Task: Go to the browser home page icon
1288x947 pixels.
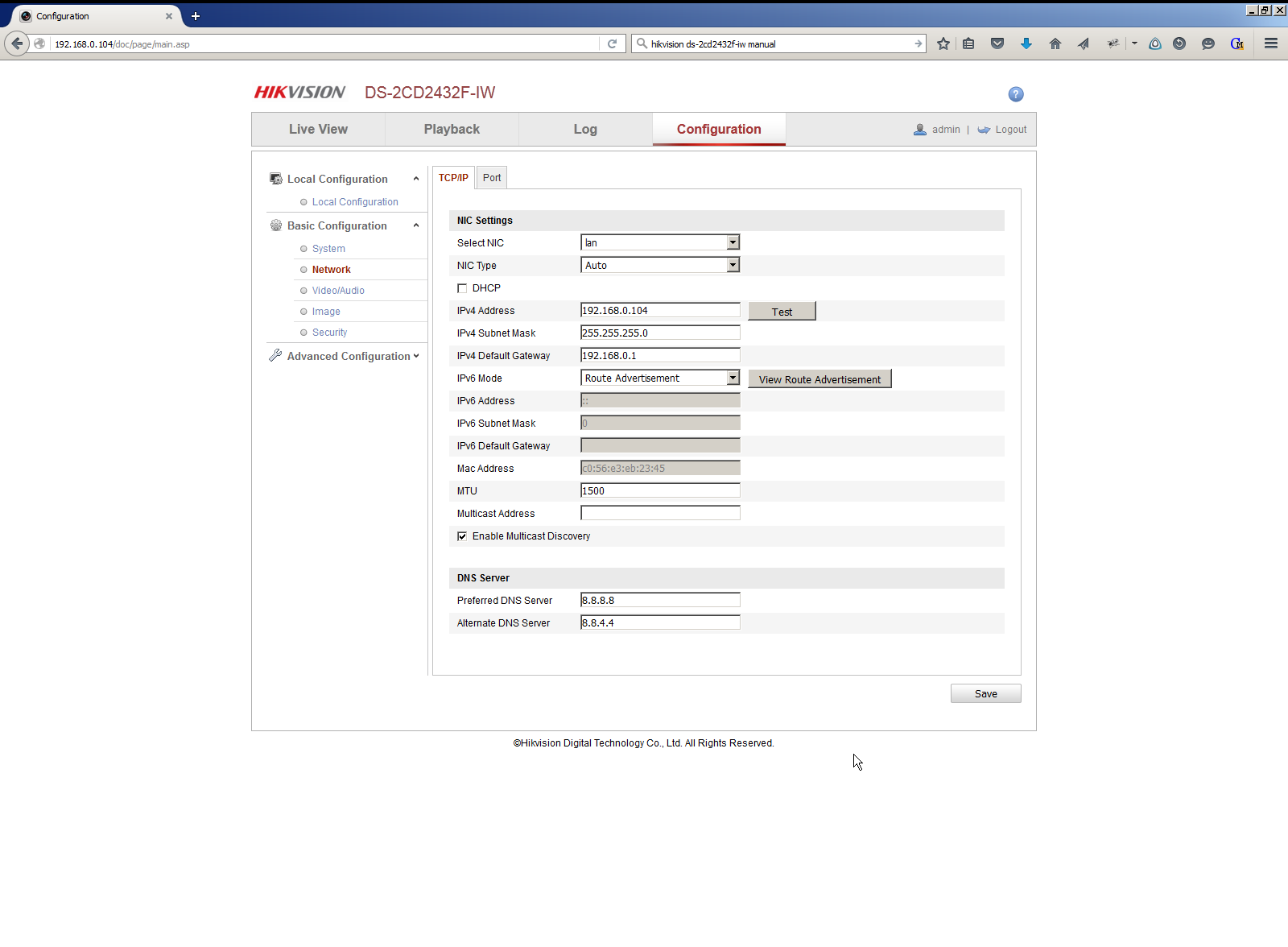Action: pyautogui.click(x=1055, y=43)
